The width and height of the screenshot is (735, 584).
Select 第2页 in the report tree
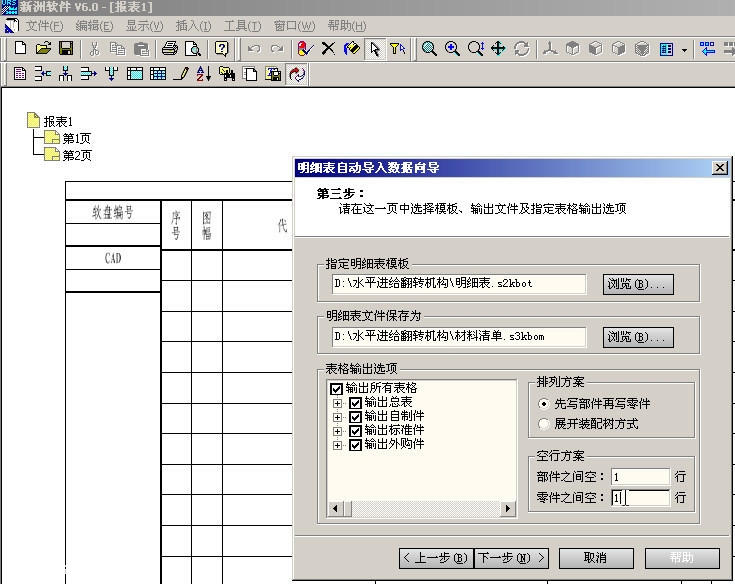[x=77, y=155]
